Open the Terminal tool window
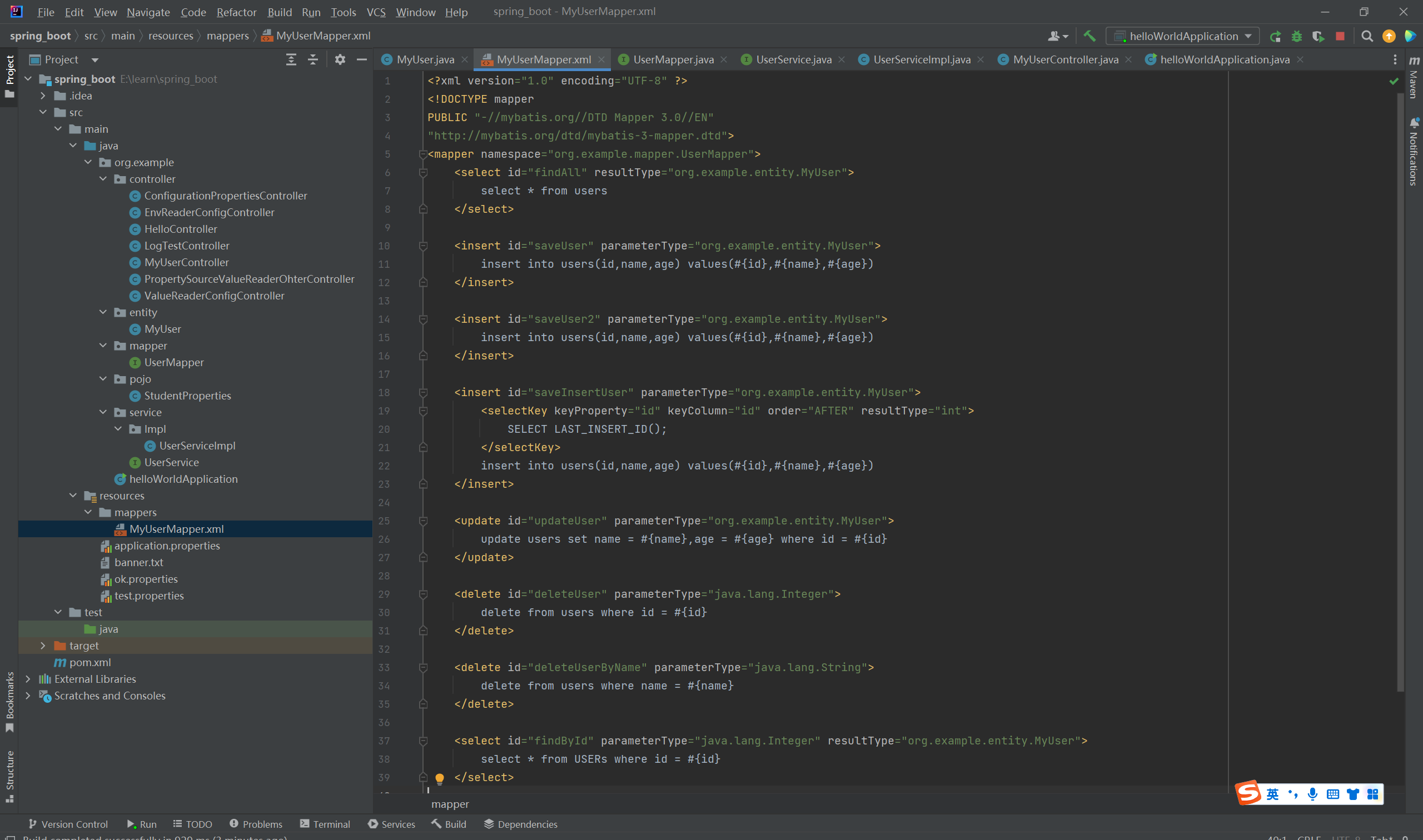This screenshot has height=840, width=1423. point(325,824)
